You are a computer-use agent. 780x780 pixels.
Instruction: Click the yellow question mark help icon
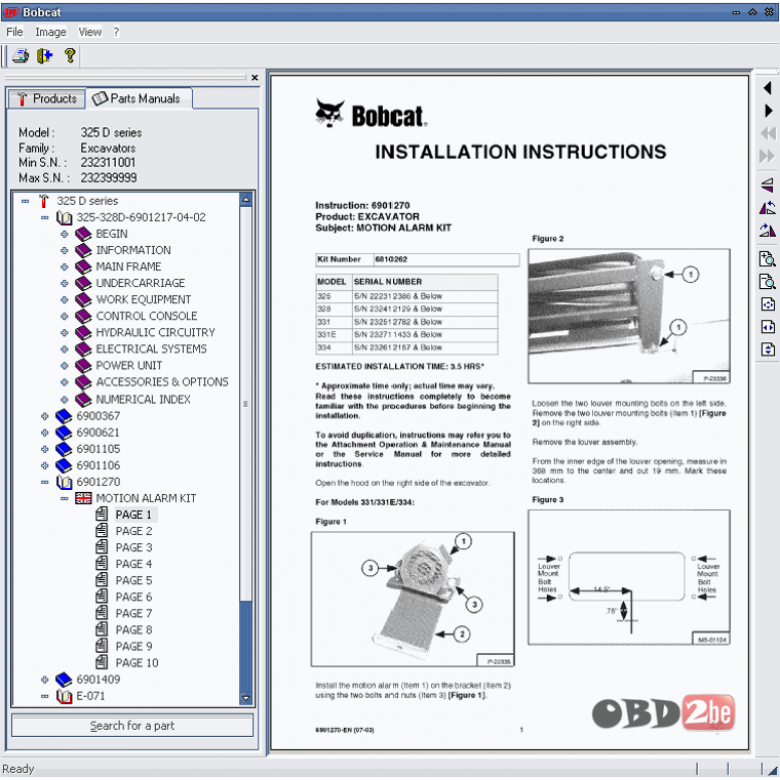point(70,55)
